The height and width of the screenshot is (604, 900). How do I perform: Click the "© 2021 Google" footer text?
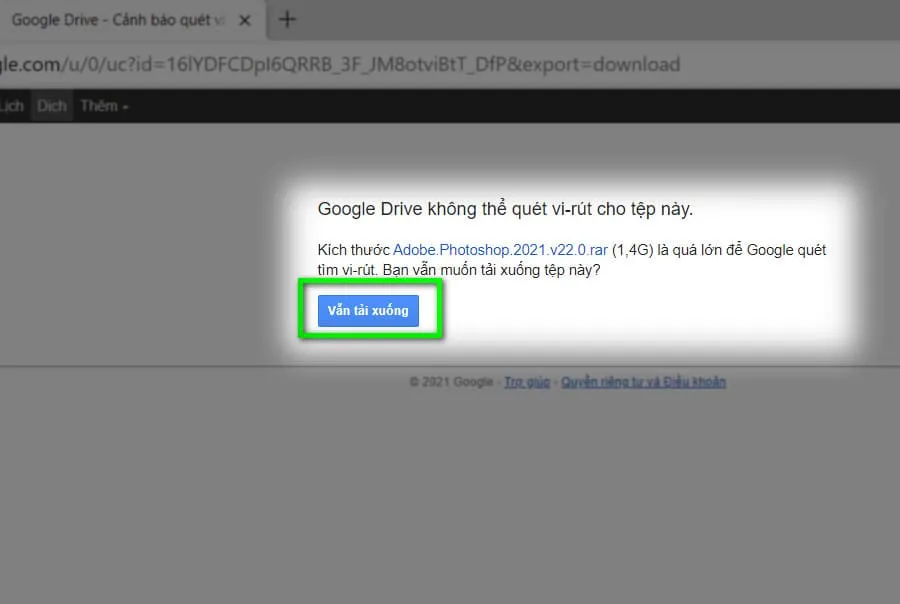click(x=451, y=382)
